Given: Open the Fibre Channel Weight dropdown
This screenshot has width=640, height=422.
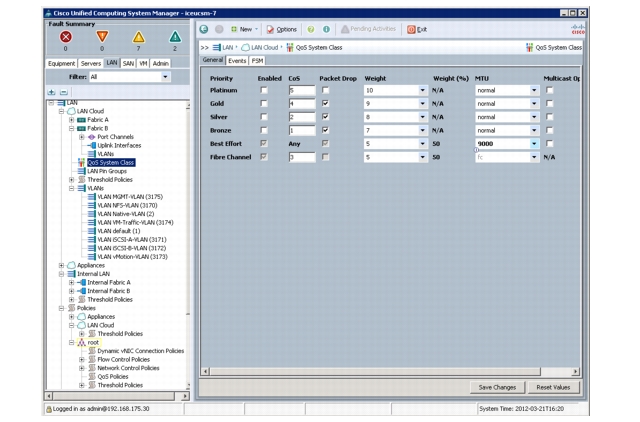Looking at the screenshot, I should click(x=422, y=157).
